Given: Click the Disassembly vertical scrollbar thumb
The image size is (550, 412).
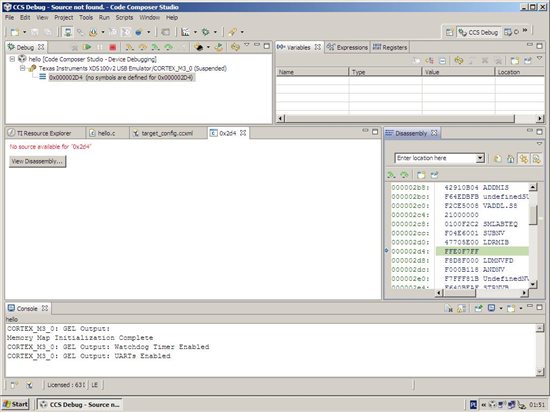Looking at the screenshot, I should pos(533,215).
